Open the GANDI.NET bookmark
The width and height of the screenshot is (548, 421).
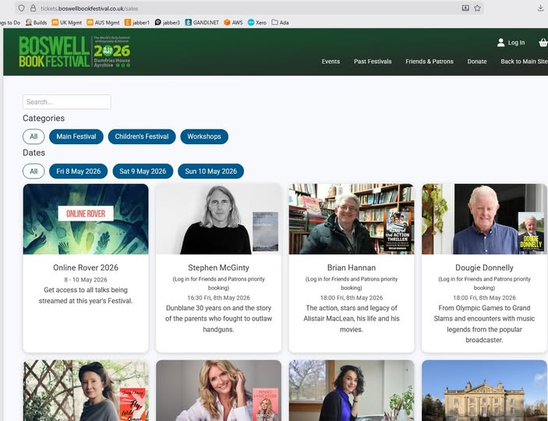(x=202, y=22)
